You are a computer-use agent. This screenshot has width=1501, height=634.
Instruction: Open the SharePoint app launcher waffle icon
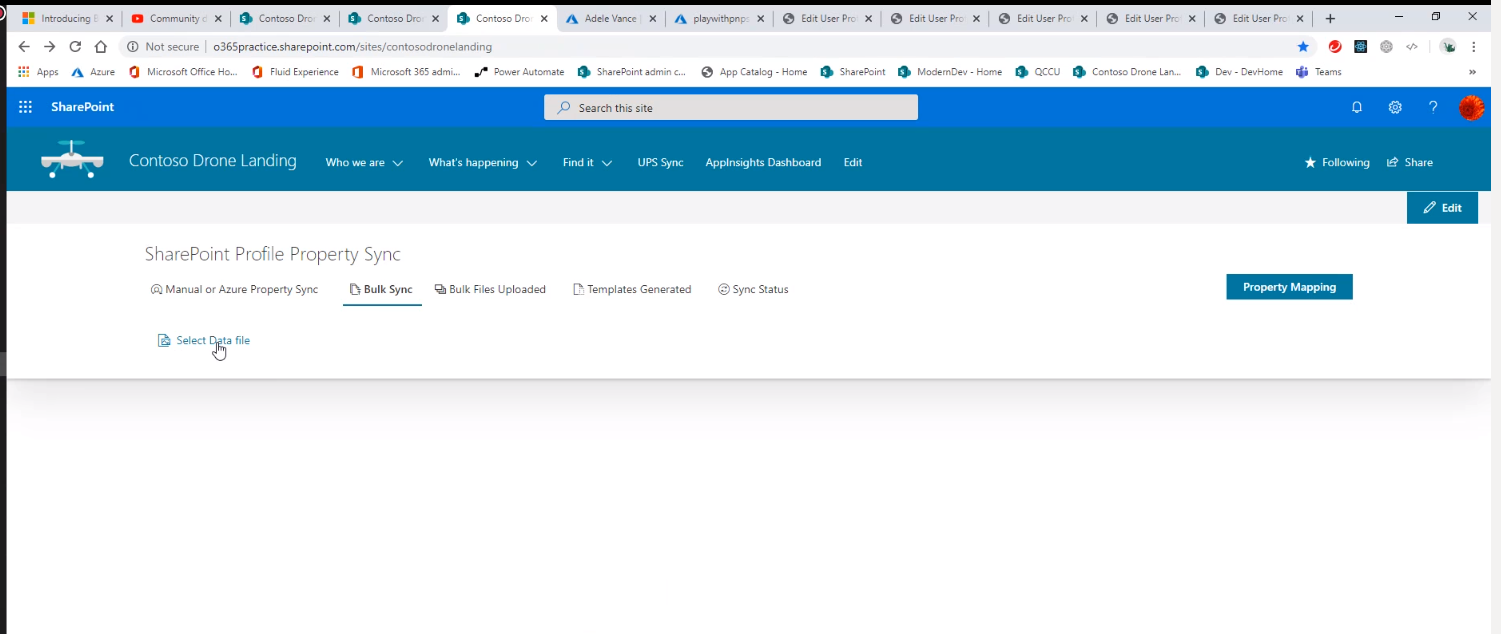[25, 107]
